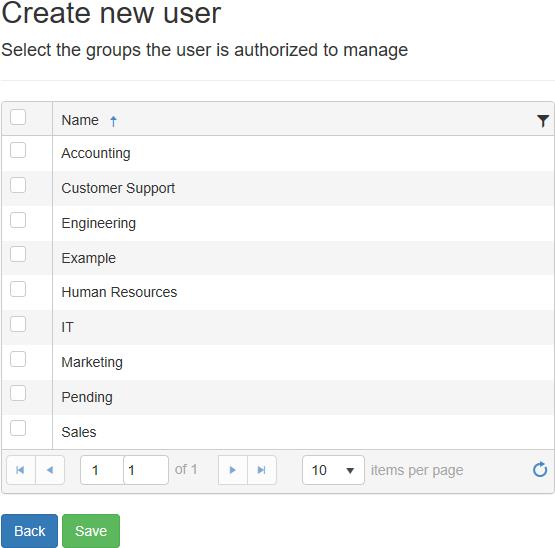
Task: Open the Name column filter icon
Action: tap(543, 121)
